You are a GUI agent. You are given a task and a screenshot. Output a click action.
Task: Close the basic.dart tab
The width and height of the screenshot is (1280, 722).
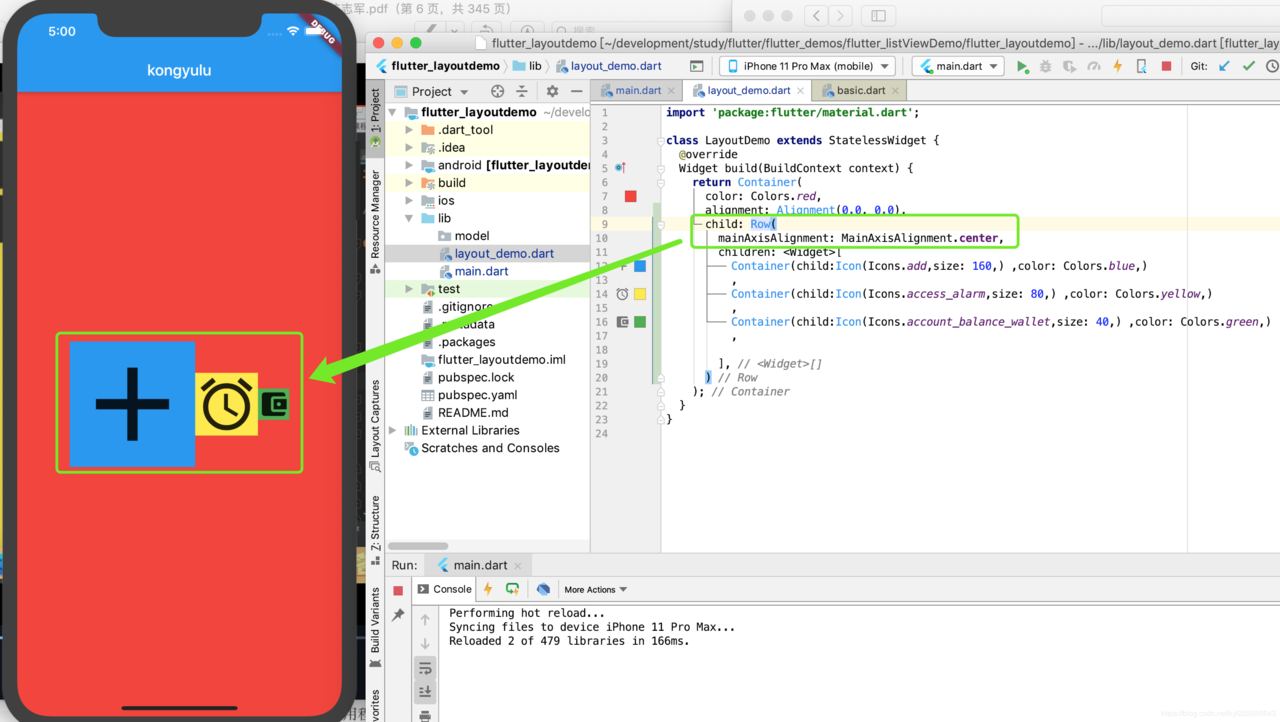pos(896,91)
